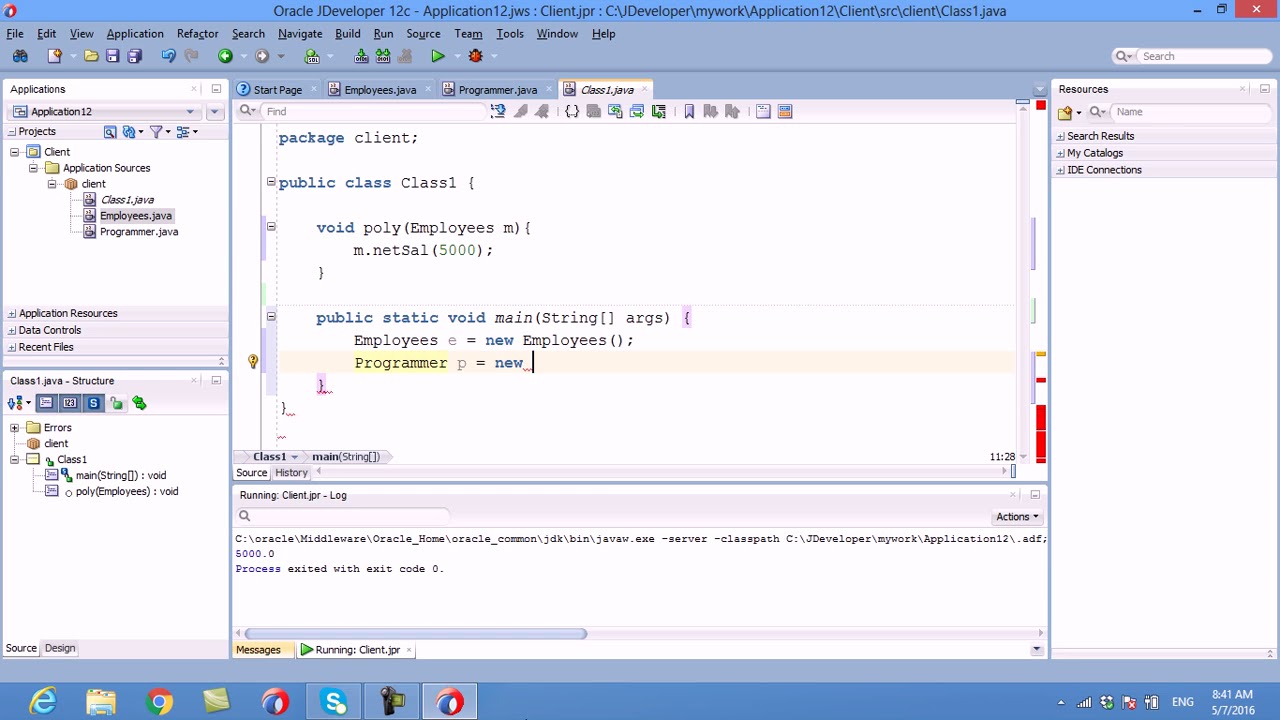
Task: Open the Actions dropdown in Log panel
Action: 1018,517
